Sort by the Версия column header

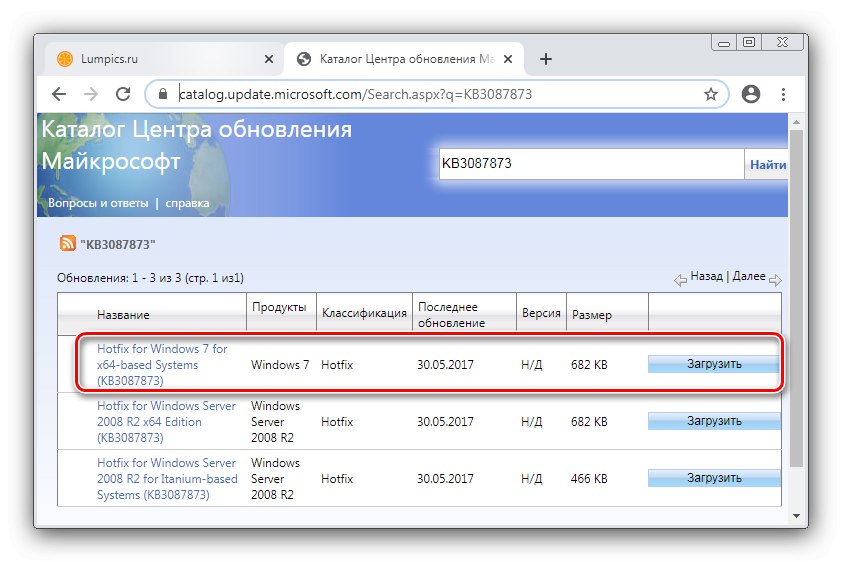[x=541, y=313]
